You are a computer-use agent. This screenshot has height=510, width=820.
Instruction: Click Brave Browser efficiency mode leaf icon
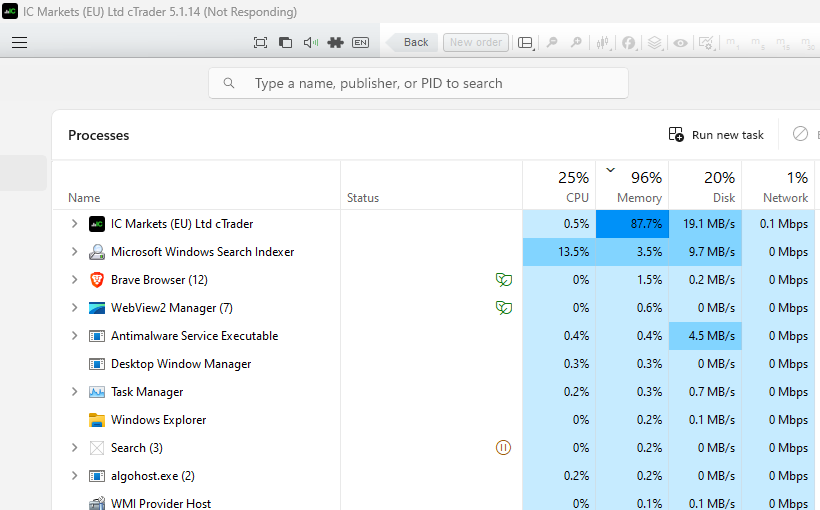pos(504,280)
